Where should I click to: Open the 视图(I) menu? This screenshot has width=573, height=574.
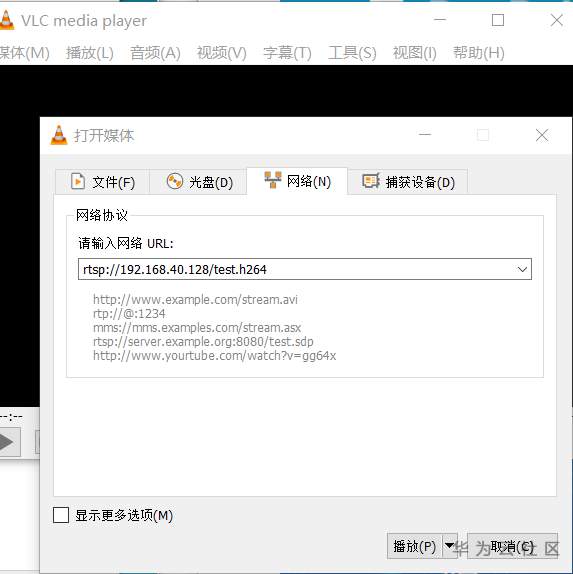pyautogui.click(x=414, y=53)
